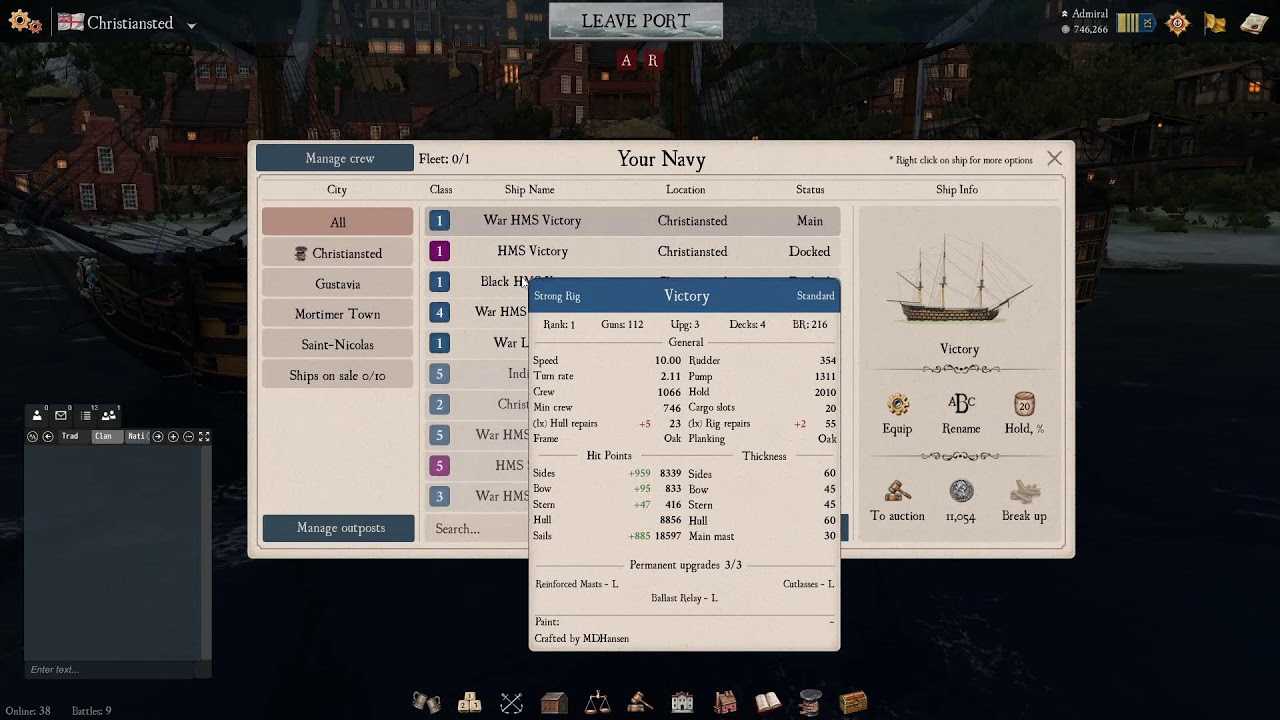Focus the ship Search field
This screenshot has width=1280, height=720.
478,528
